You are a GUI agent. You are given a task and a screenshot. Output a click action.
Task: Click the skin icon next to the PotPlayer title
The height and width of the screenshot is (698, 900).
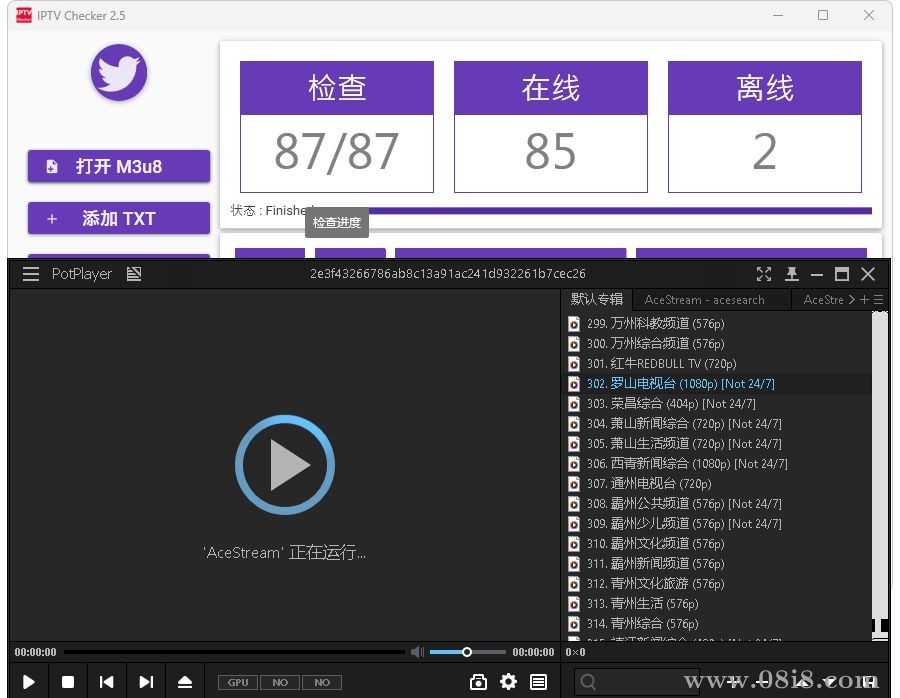click(134, 274)
